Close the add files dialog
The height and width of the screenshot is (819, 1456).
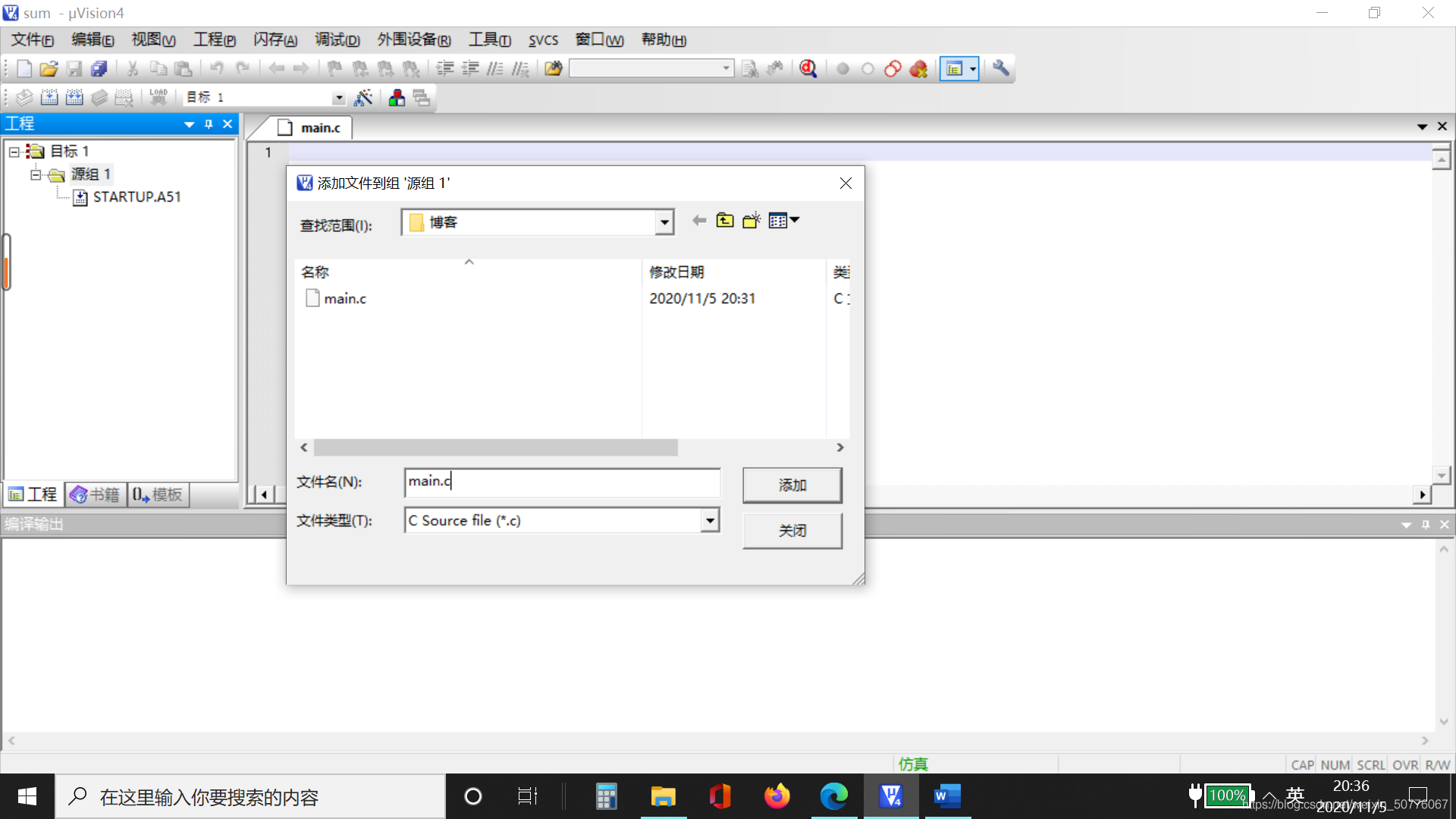click(x=846, y=183)
